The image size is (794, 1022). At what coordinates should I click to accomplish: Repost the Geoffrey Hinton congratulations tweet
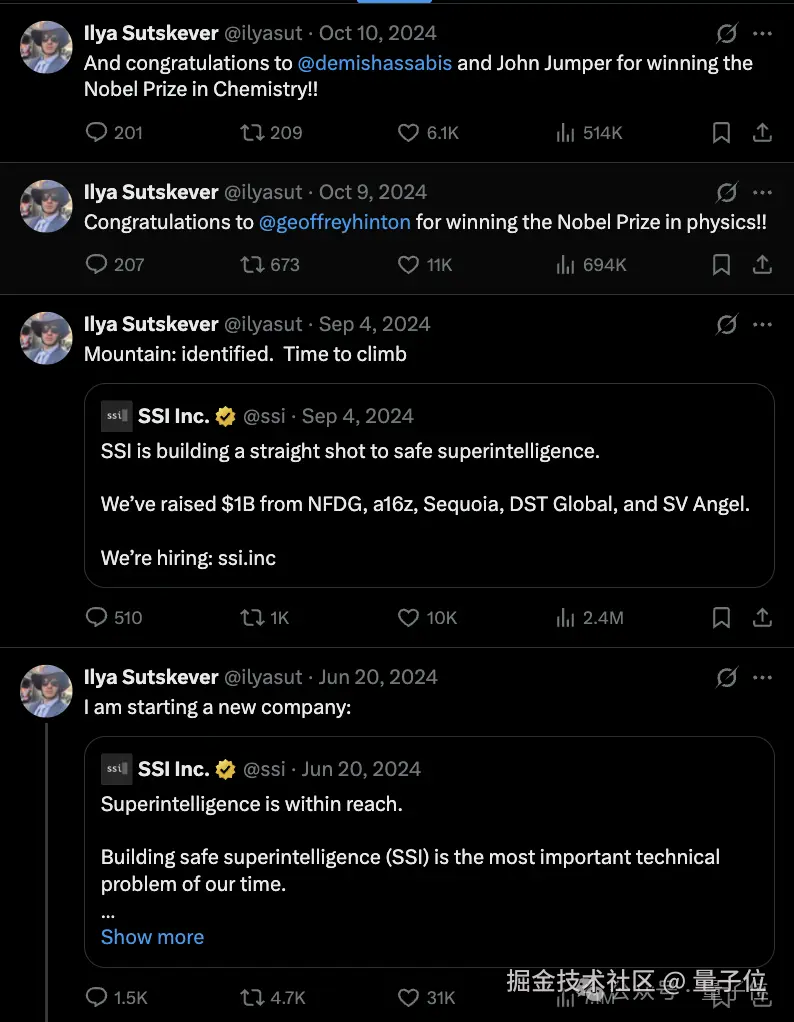tap(253, 264)
